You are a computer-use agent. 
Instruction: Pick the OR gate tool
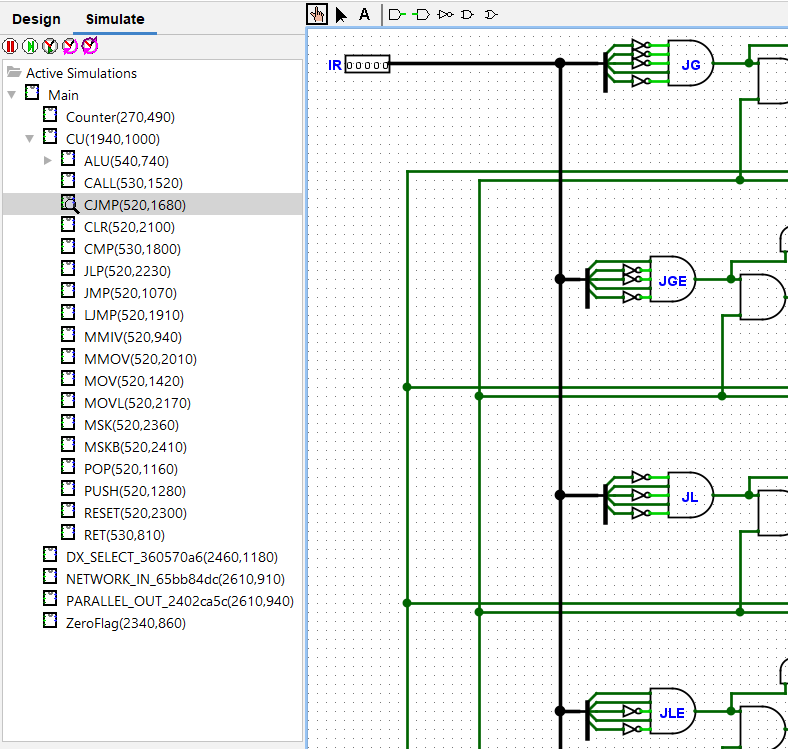tap(490, 14)
